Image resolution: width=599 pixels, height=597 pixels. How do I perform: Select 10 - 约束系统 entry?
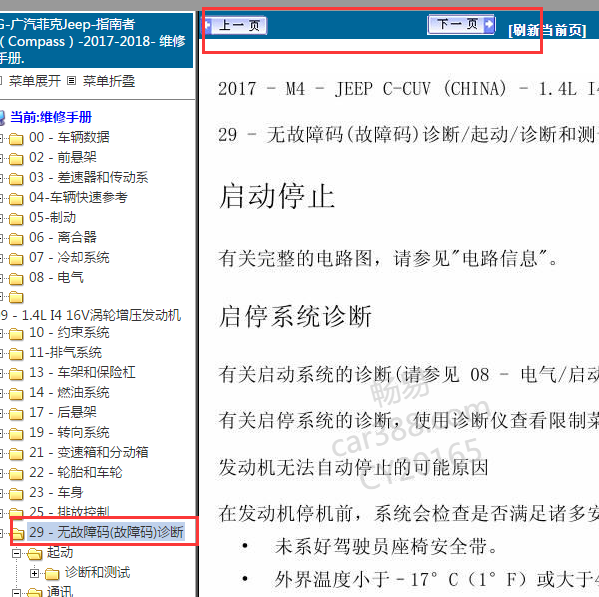(x=69, y=332)
